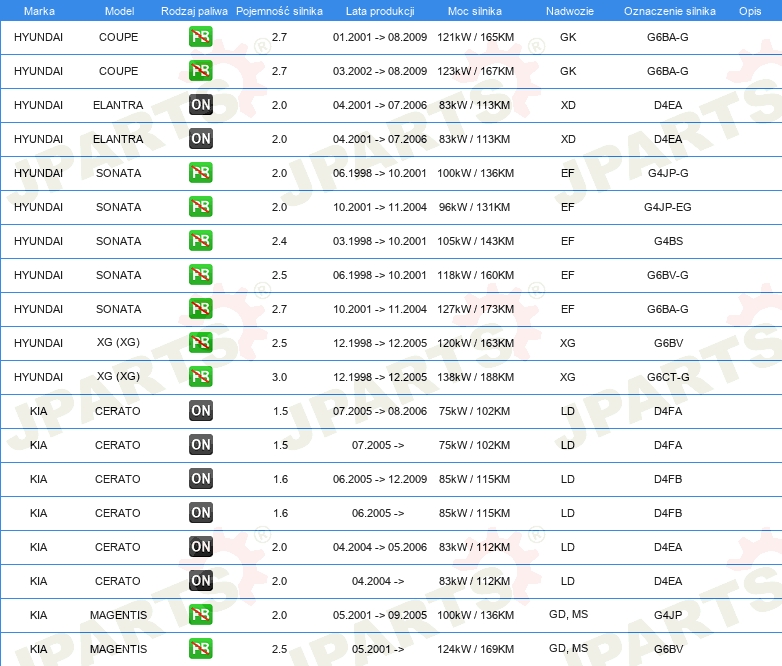
Task: Click date range 07.2005 -> 08.2006
Action: [380, 411]
